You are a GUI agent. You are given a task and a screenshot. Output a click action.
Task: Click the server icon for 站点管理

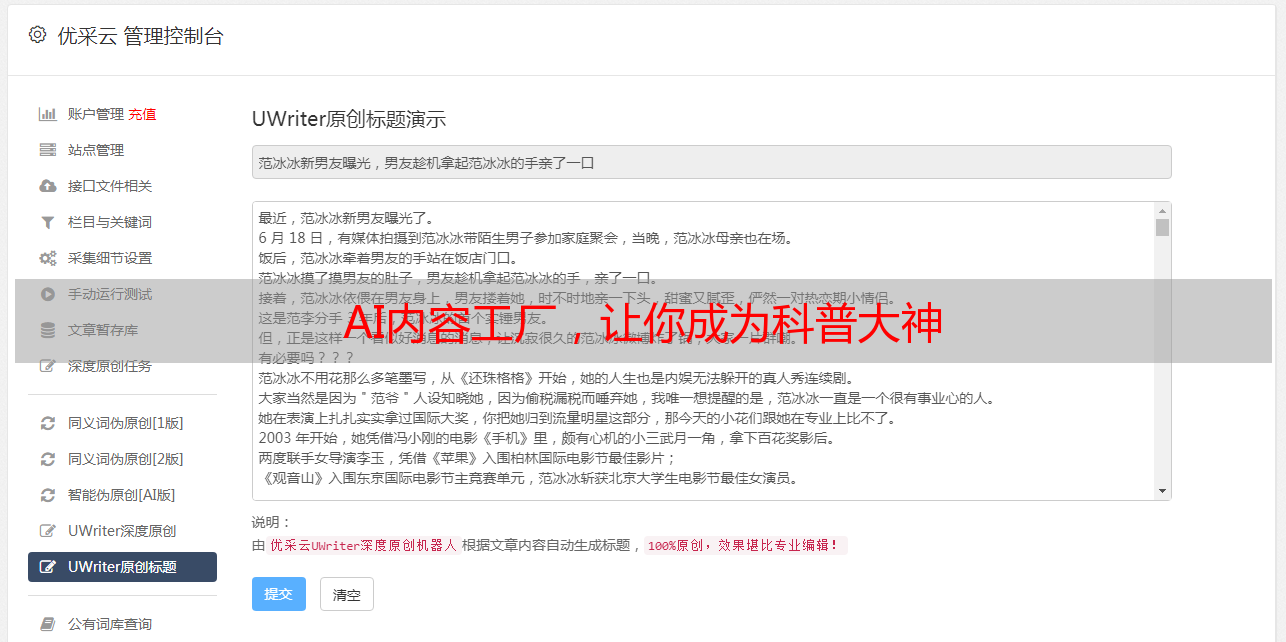pyautogui.click(x=47, y=150)
